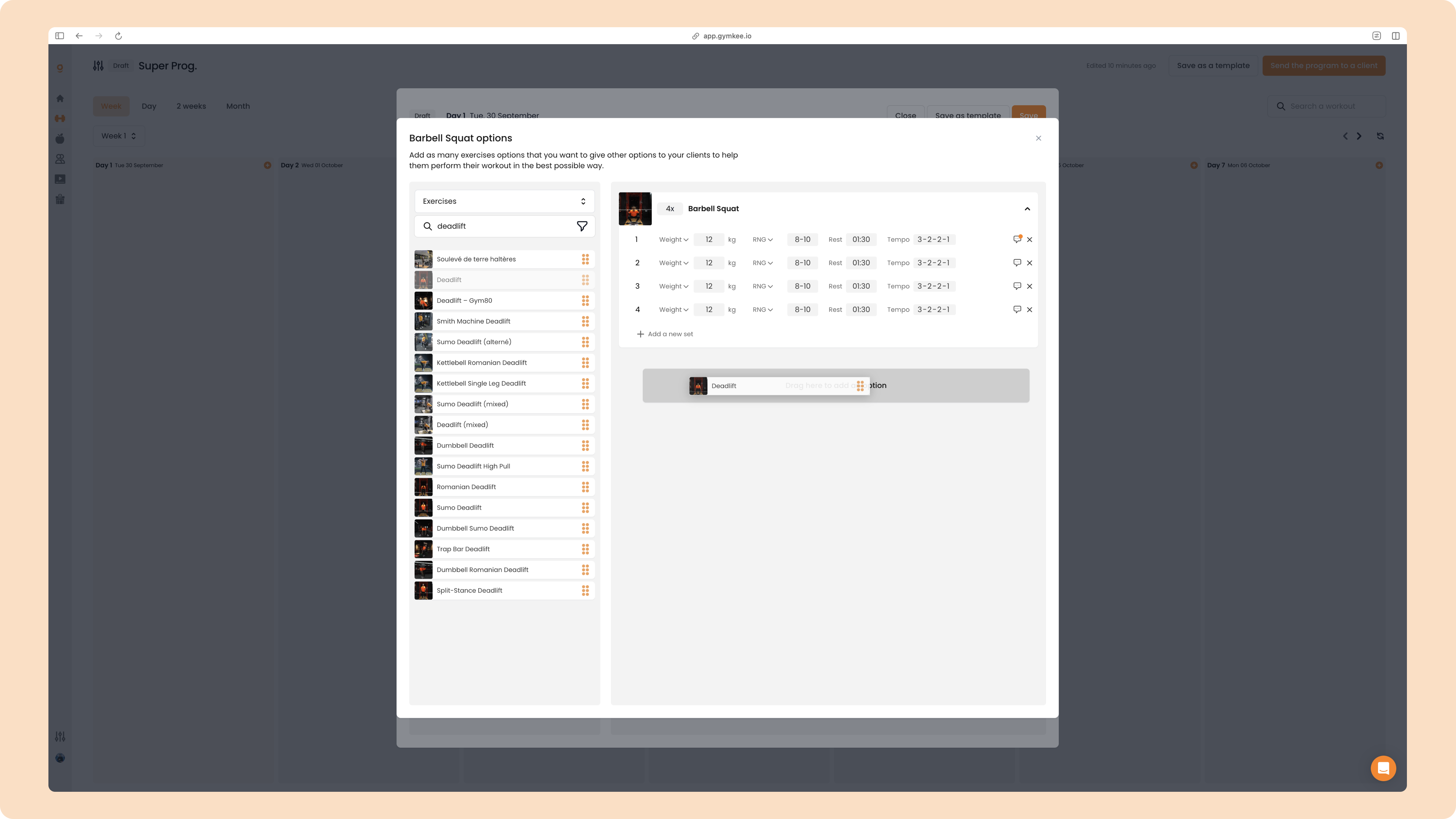
Task: Click Add a new set
Action: point(665,334)
